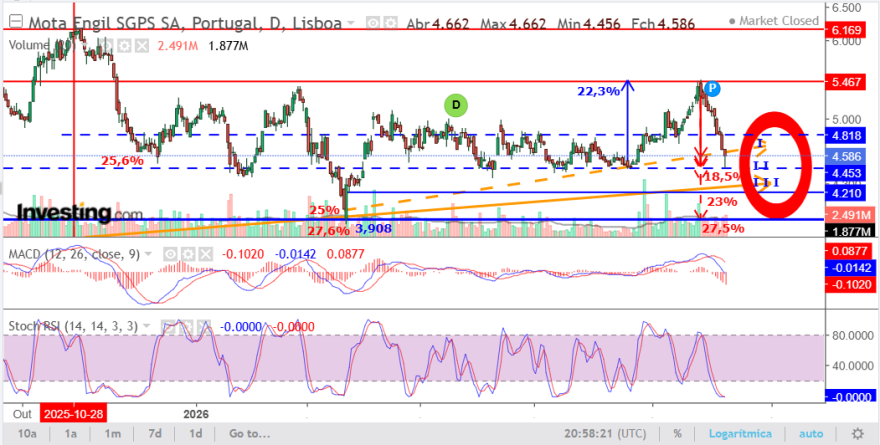Toggle Volume indicator visibility eye
Screen dimensions: 880x445
pyautogui.click(x=108, y=45)
